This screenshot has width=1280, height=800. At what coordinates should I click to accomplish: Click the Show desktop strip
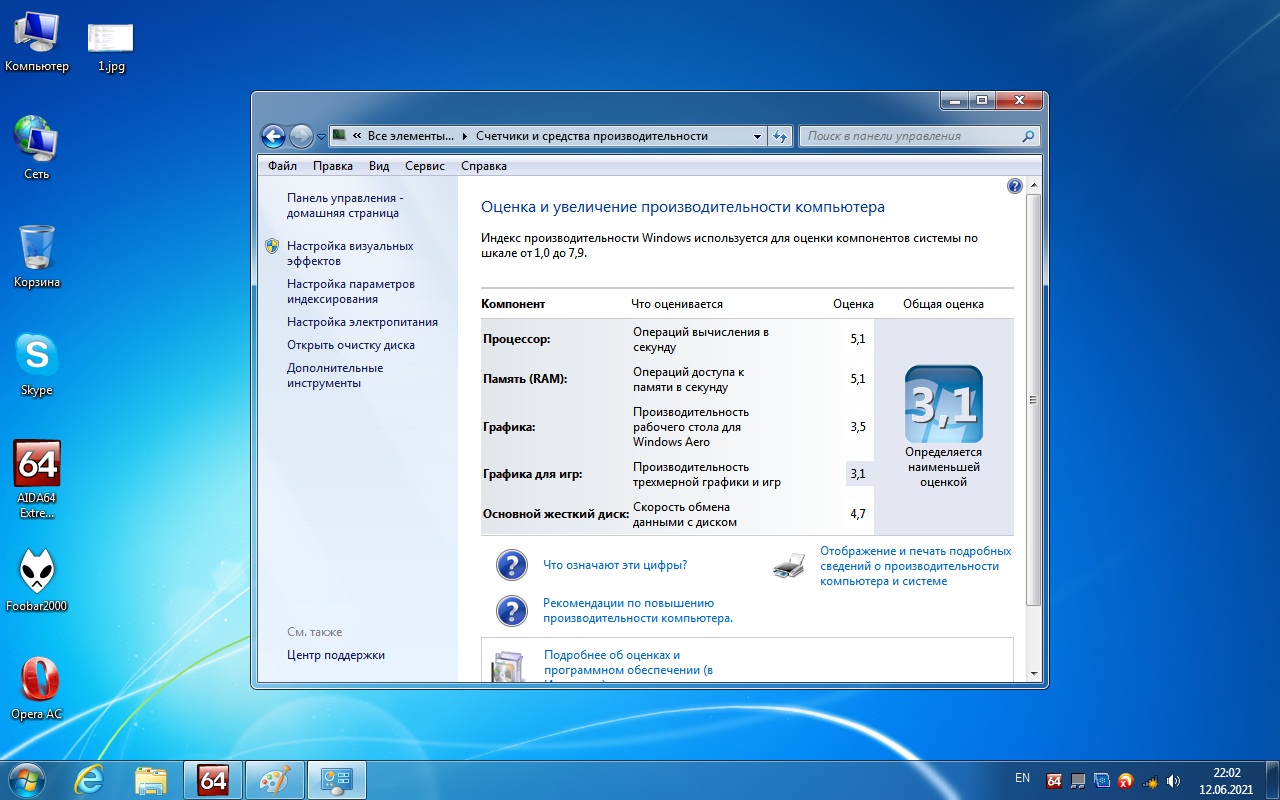click(x=1272, y=780)
